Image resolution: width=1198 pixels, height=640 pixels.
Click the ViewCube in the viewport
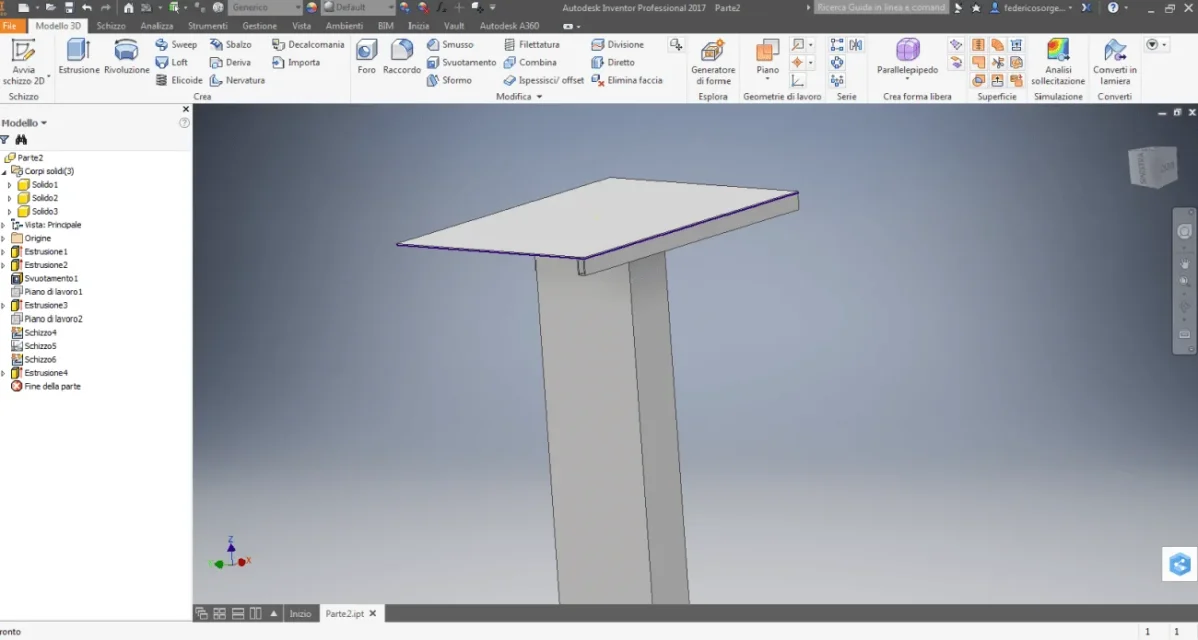(x=1153, y=166)
